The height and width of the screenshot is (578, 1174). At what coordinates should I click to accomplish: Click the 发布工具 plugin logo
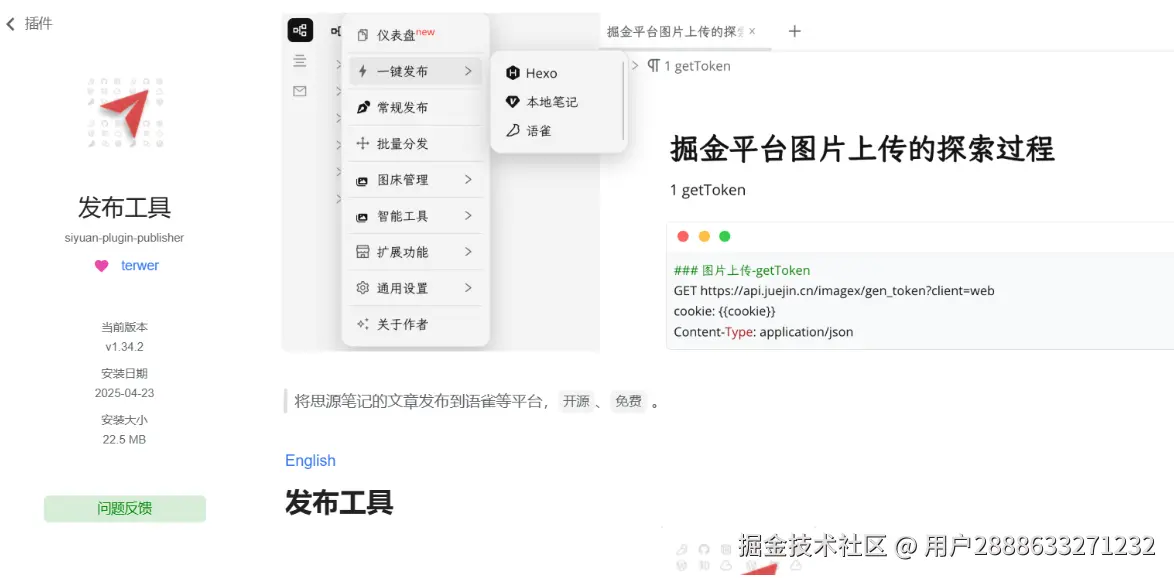pyautogui.click(x=124, y=112)
